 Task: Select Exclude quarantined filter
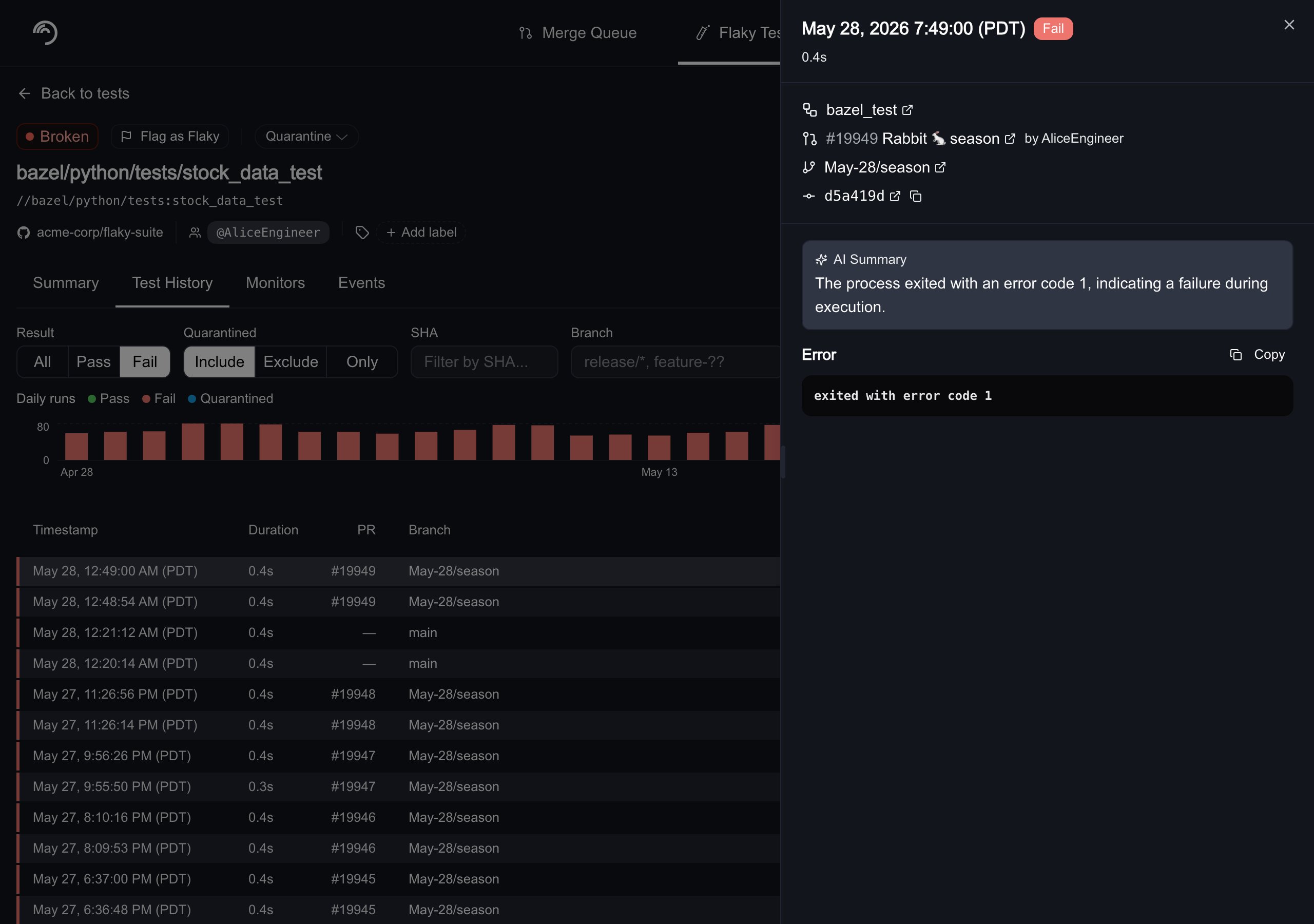click(x=291, y=362)
